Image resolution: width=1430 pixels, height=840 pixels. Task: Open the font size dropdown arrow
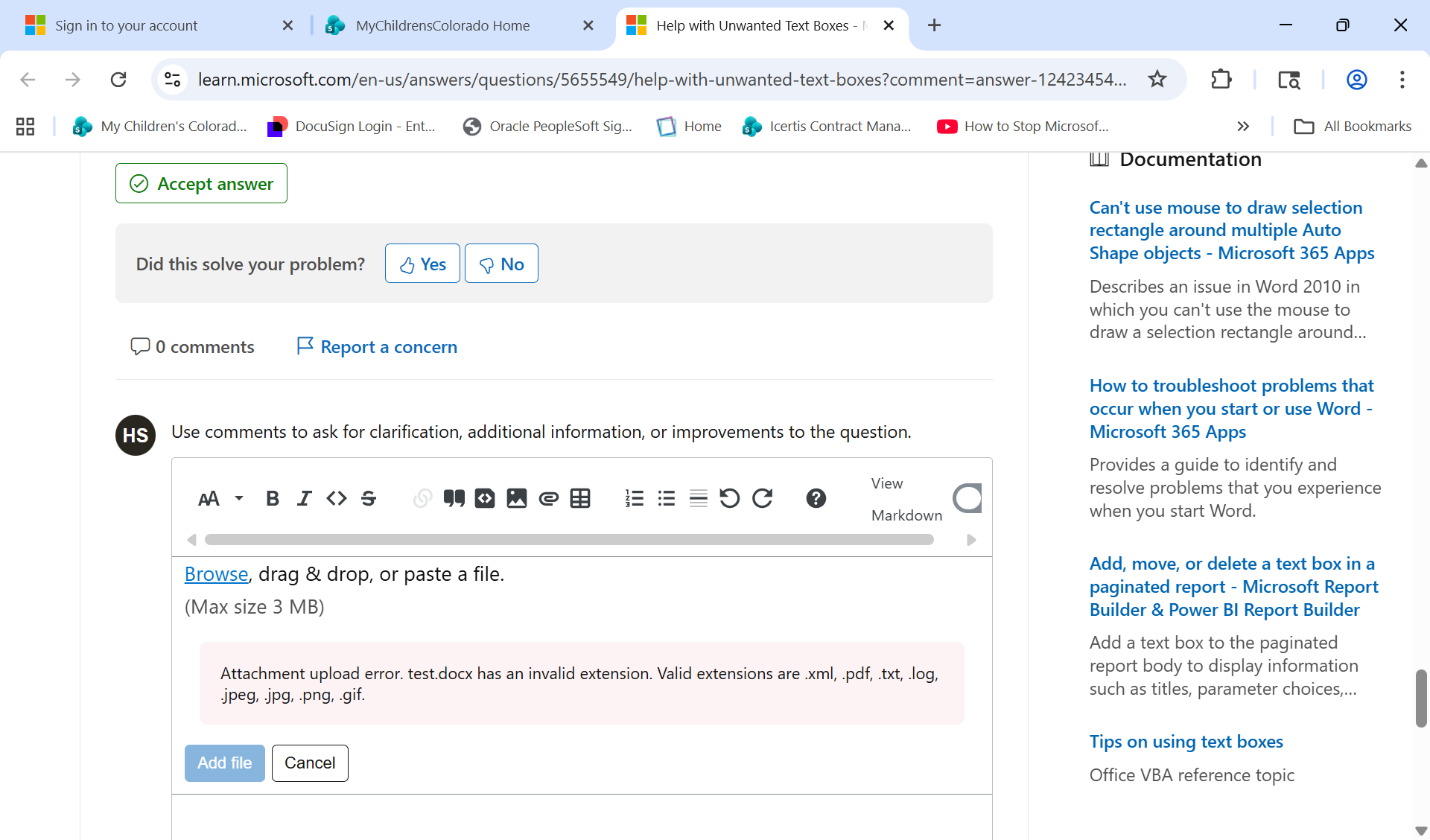[239, 498]
